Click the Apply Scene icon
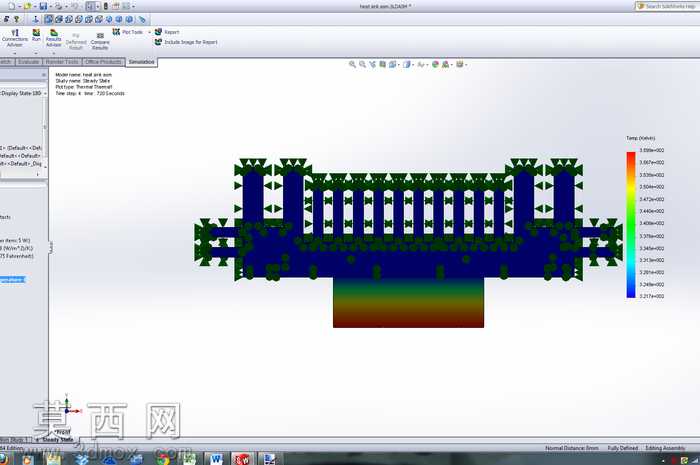Screen dimensions: 700x465 (x=445, y=64)
